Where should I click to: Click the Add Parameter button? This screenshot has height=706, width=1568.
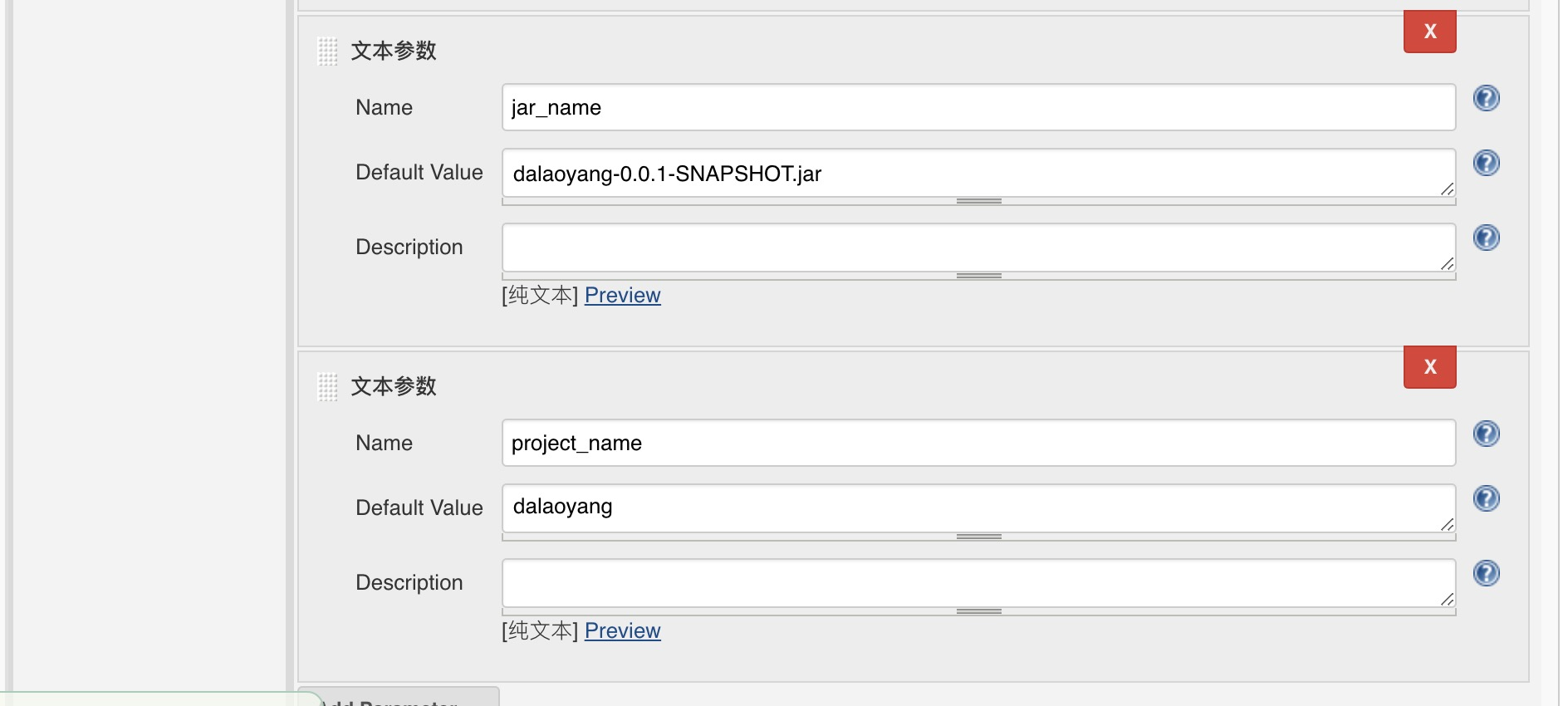coord(399,698)
